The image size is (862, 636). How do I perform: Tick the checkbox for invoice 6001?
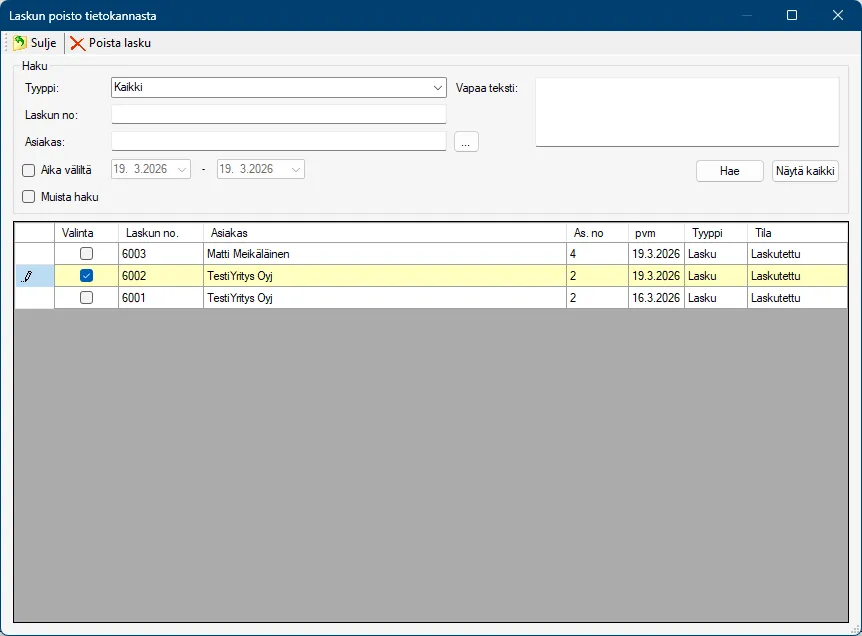click(86, 298)
